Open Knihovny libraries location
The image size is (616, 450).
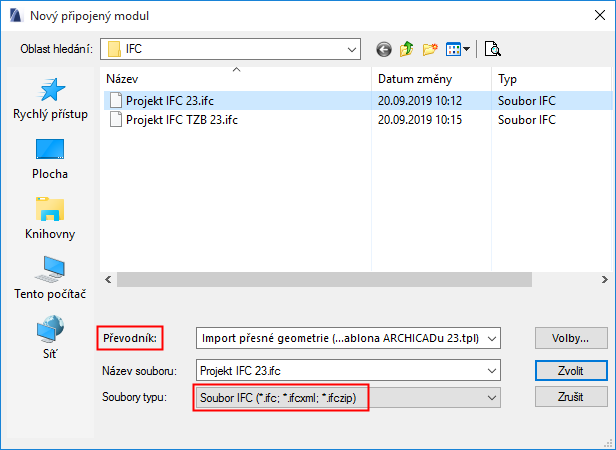click(x=51, y=220)
